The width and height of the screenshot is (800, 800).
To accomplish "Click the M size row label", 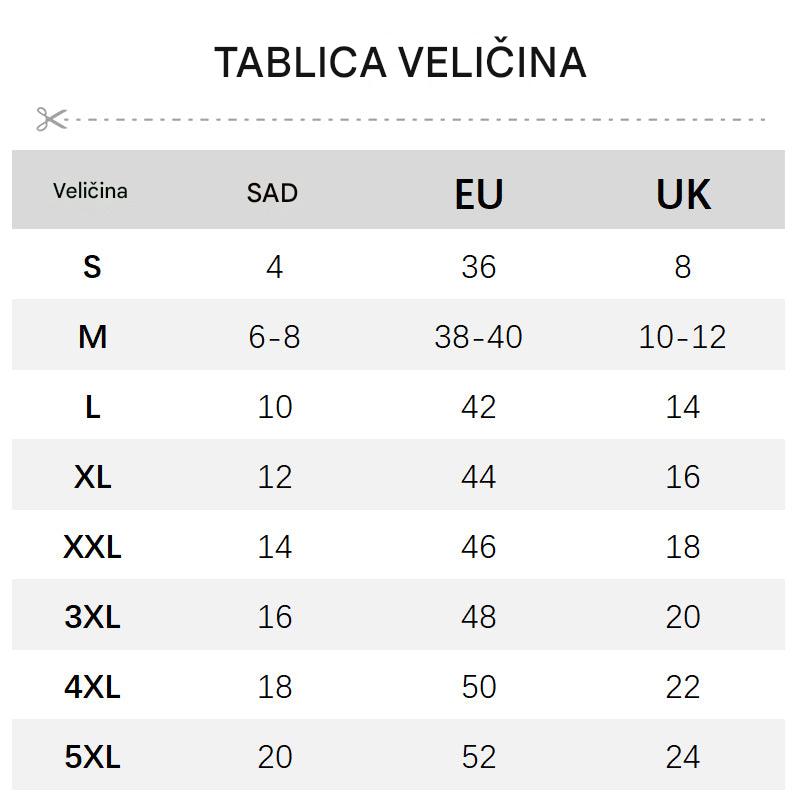I will pyautogui.click(x=92, y=337).
